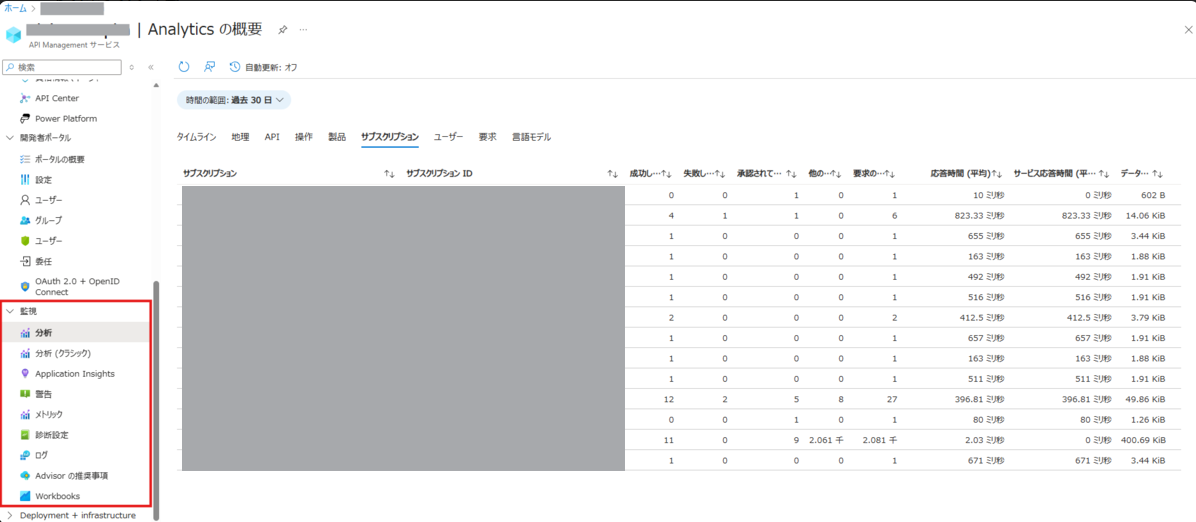Click the 2.061 千 cell

824,440
